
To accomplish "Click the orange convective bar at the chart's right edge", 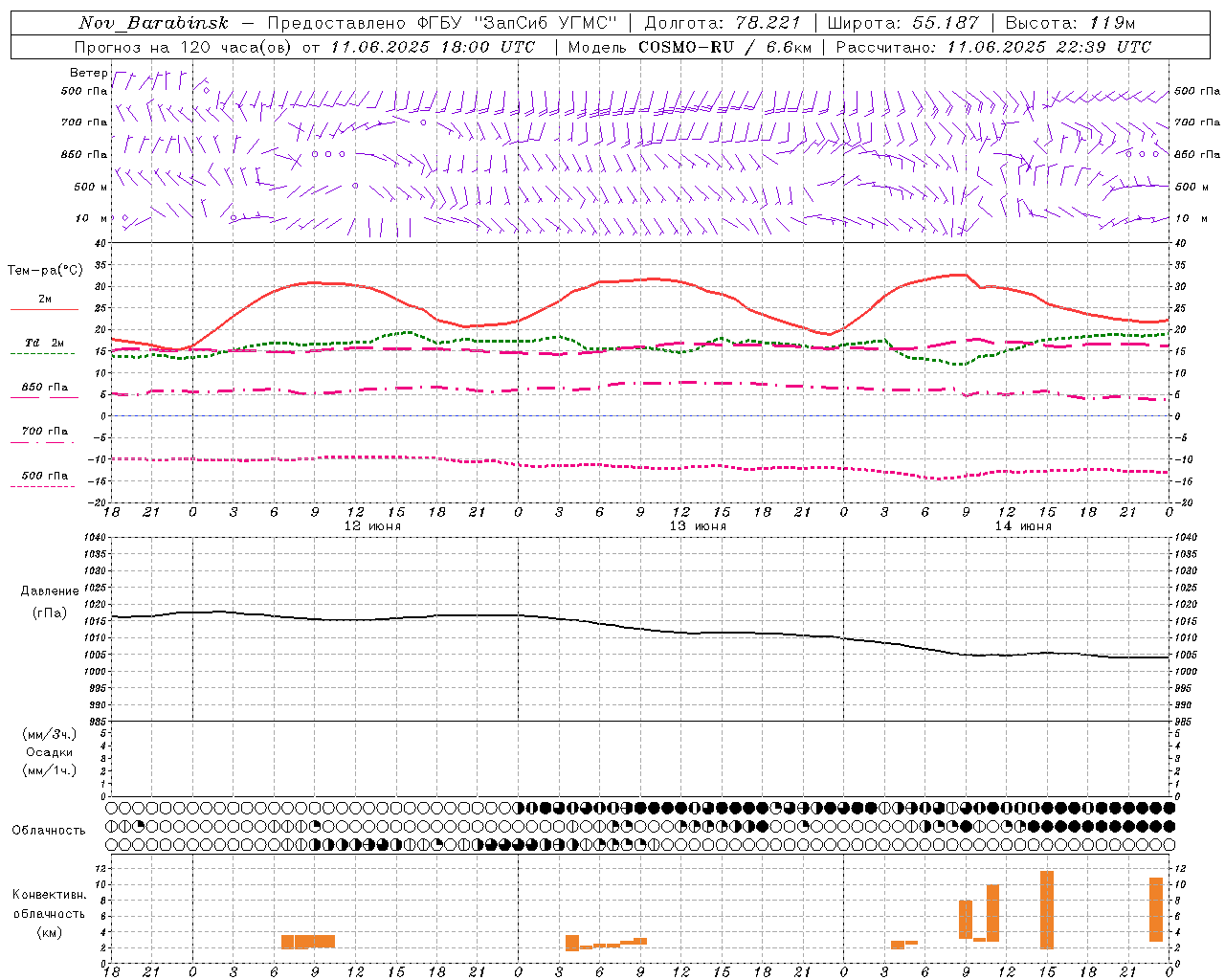I will click(1156, 909).
